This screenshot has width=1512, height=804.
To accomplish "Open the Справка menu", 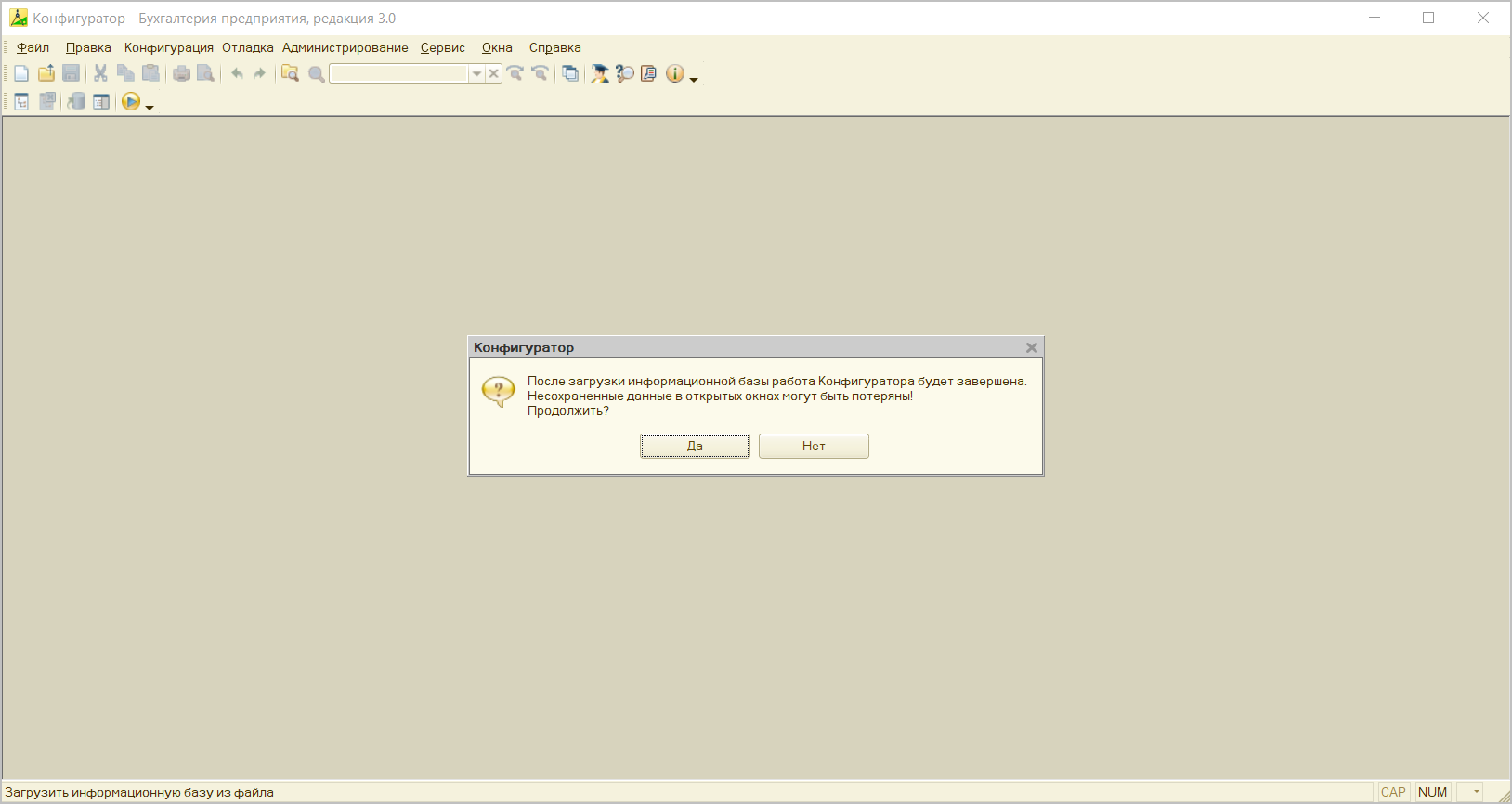I will pos(555,48).
